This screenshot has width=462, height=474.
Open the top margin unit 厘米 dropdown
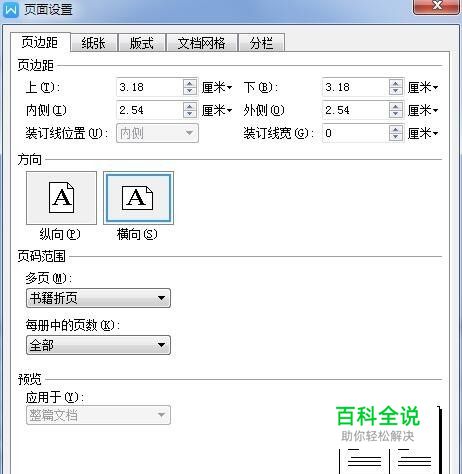[x=217, y=88]
